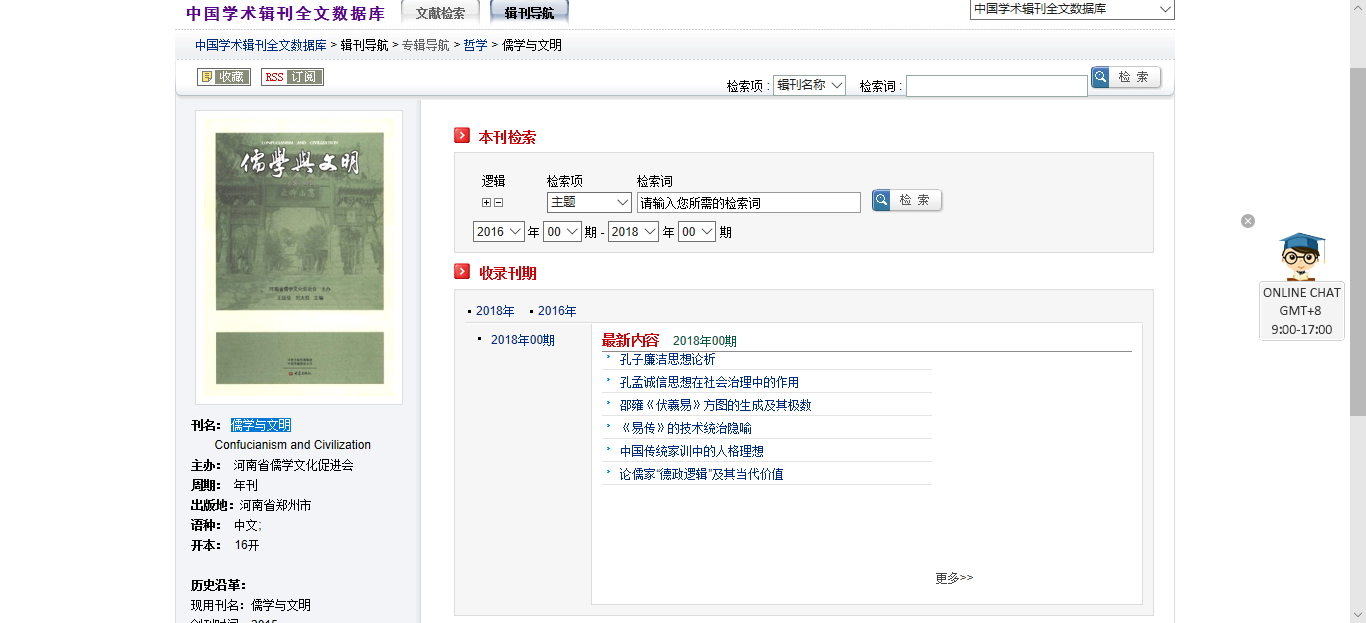This screenshot has width=1366, height=623.
Task: Go to 中国学术辑刊全文数据库 breadcrumb link
Action: coord(261,45)
